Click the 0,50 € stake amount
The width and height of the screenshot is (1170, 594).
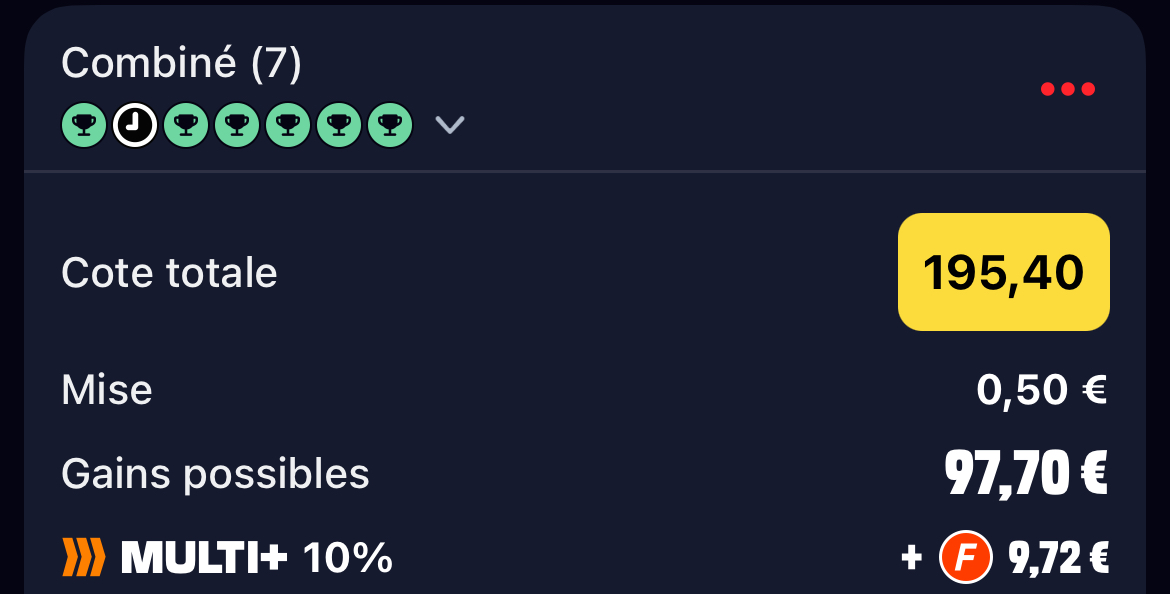tap(1042, 390)
